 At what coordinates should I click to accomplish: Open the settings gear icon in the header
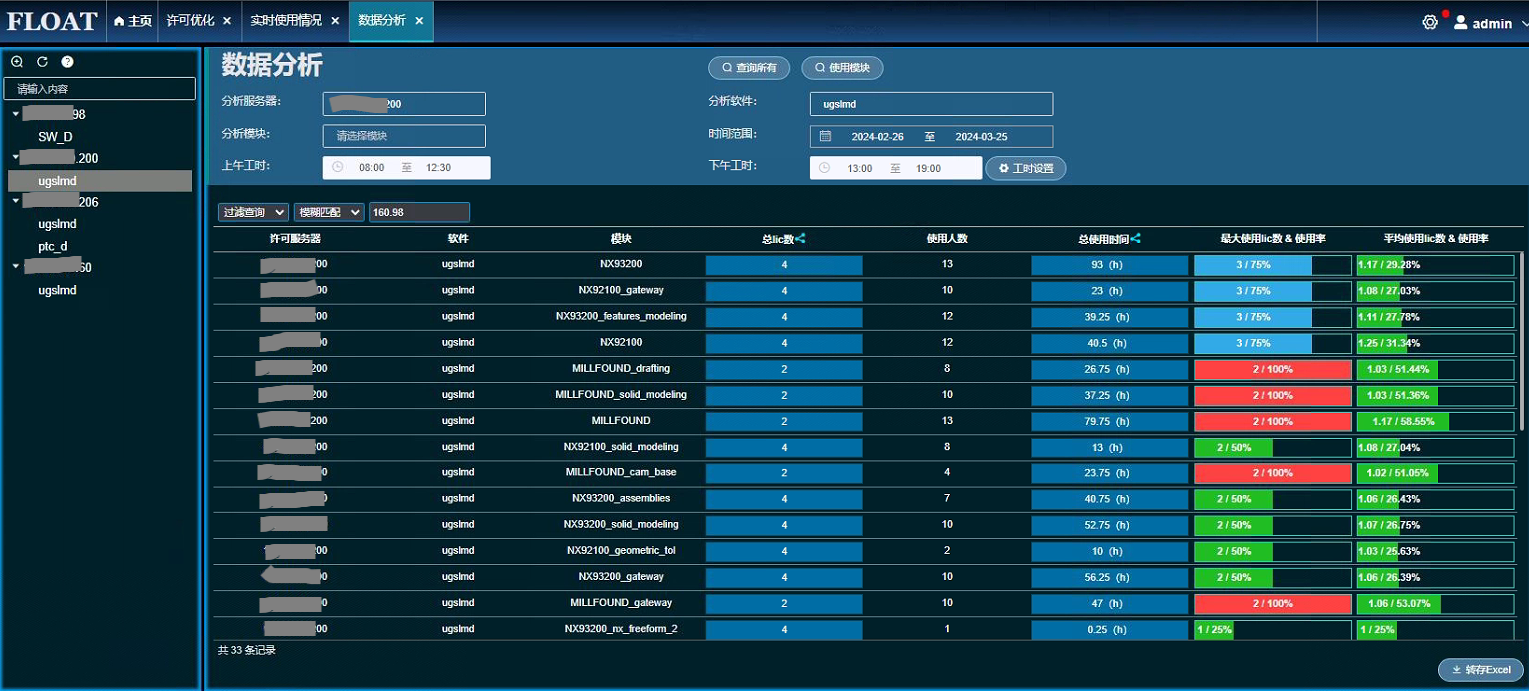pos(1430,22)
